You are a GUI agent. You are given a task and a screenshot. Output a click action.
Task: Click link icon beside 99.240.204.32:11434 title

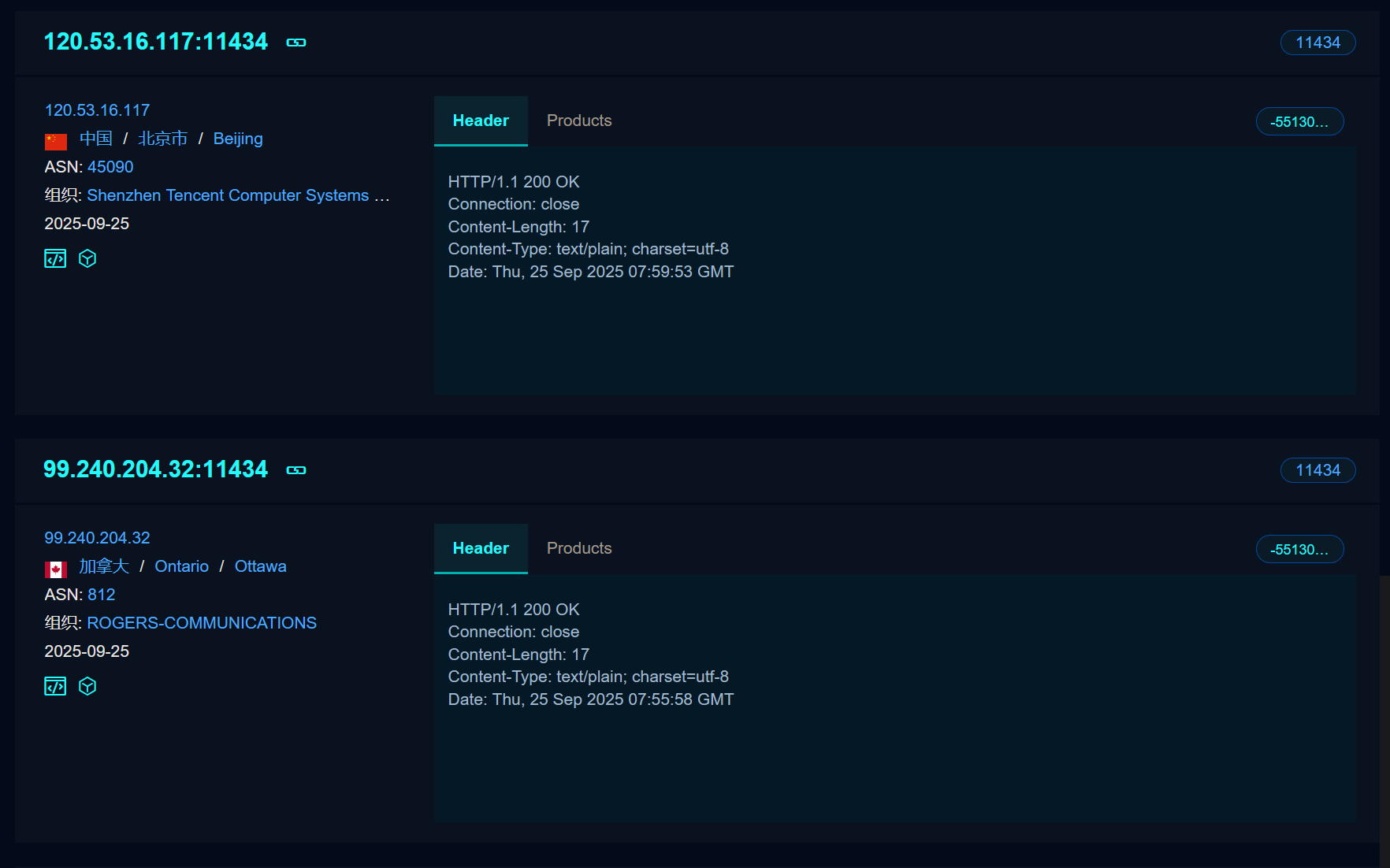tap(296, 470)
